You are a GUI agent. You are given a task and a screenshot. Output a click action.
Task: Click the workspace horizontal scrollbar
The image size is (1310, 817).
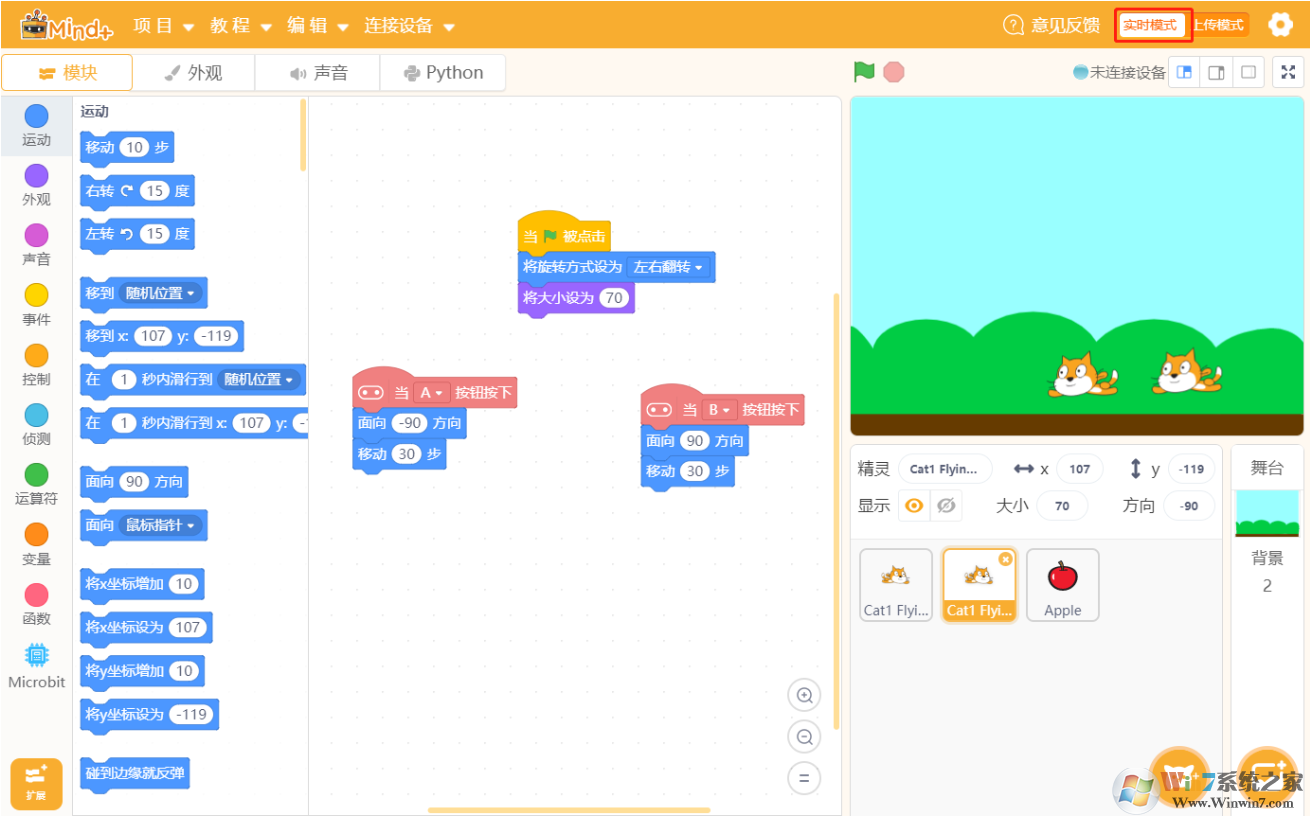569,810
